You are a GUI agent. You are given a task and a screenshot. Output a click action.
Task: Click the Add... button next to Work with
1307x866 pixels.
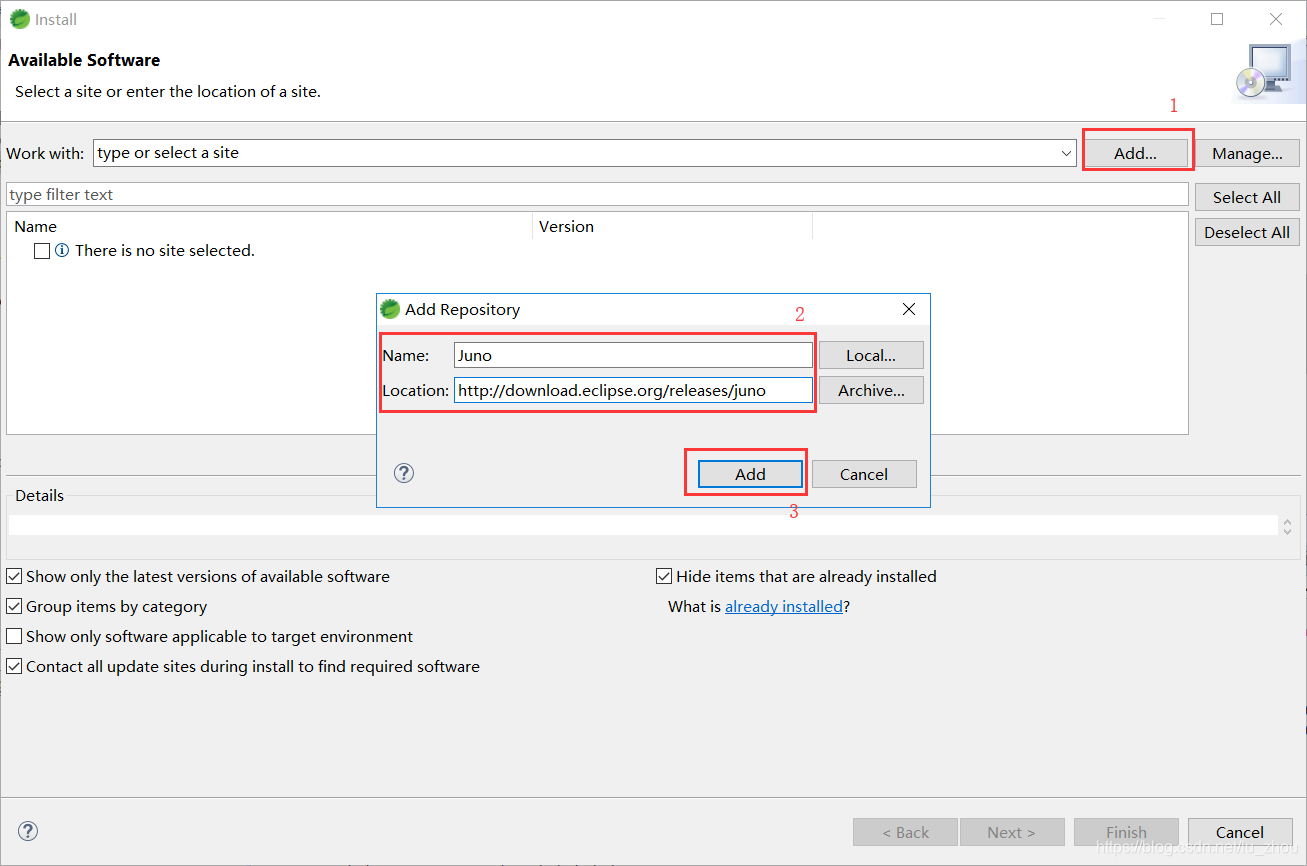(1135, 153)
